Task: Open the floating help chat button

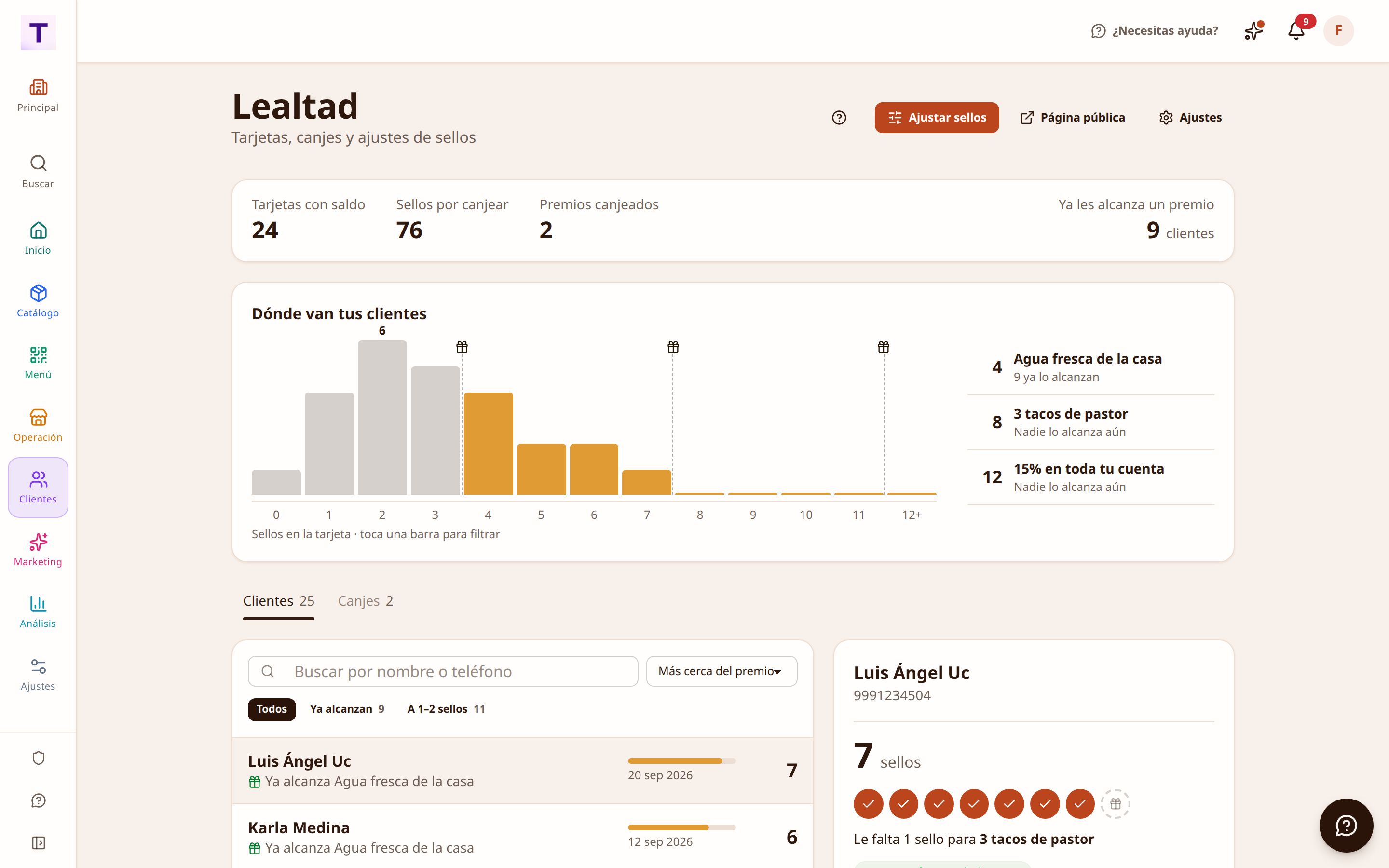Action: tap(1346, 826)
